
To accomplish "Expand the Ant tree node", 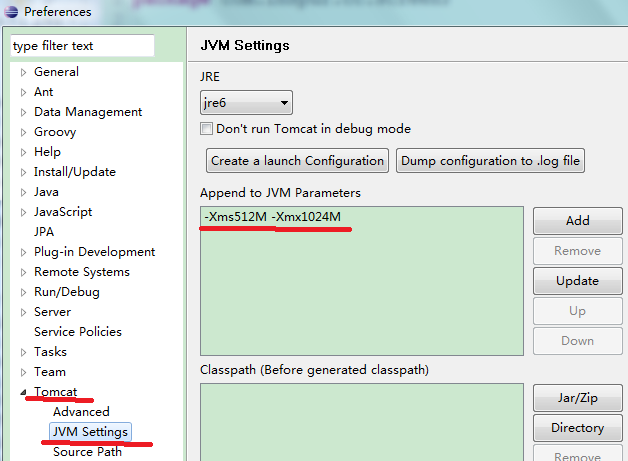I will tap(24, 93).
